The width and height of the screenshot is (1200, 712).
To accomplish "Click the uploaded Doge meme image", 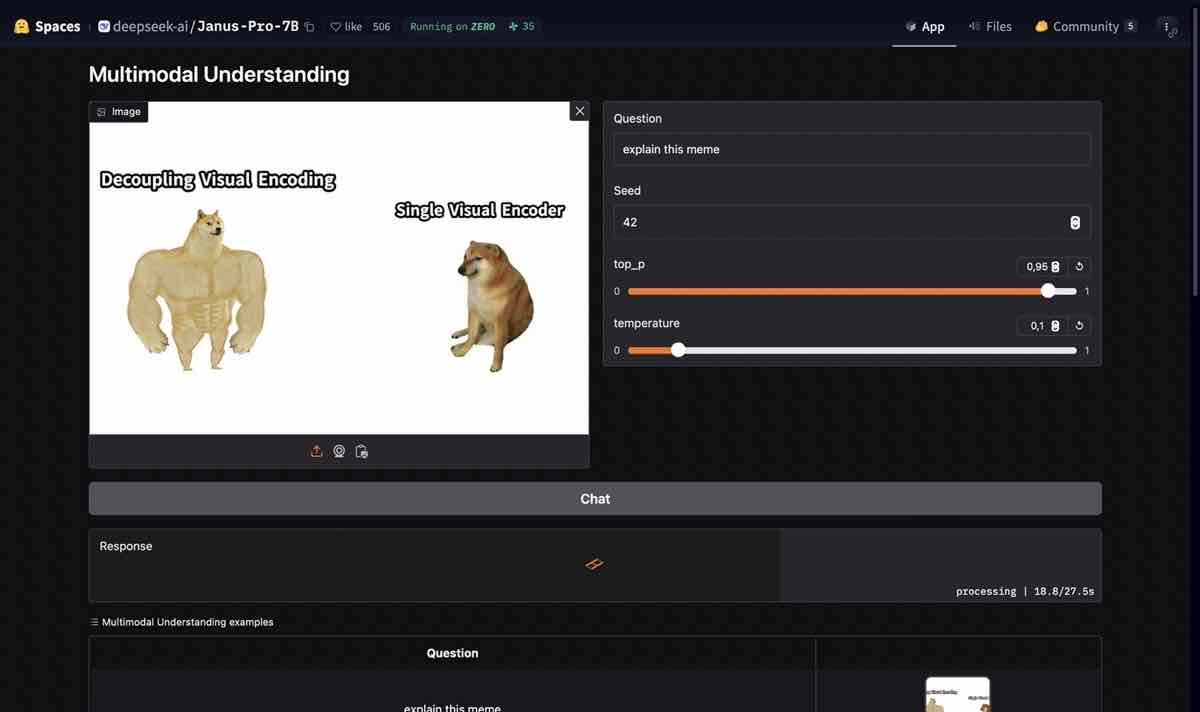I will point(339,268).
